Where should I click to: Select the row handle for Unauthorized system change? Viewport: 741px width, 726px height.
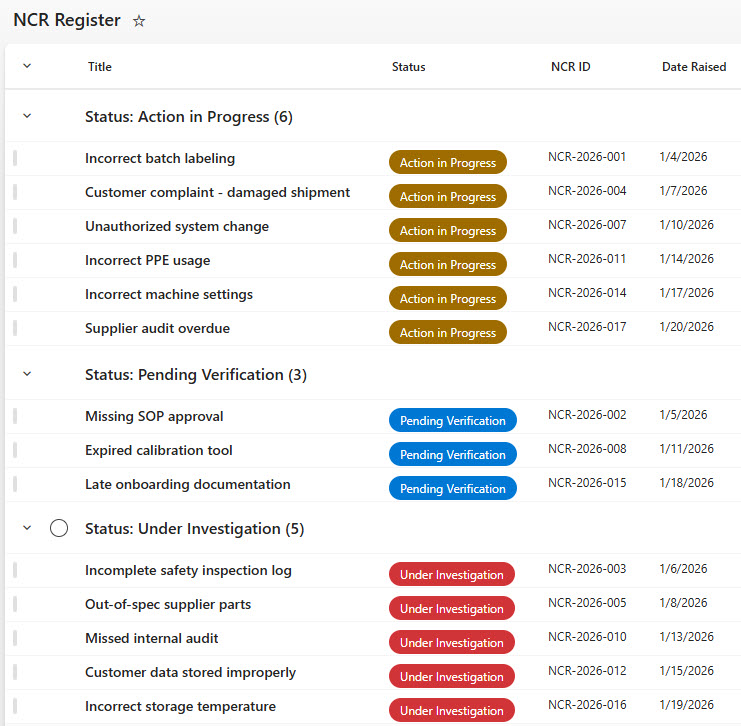[x=15, y=226]
